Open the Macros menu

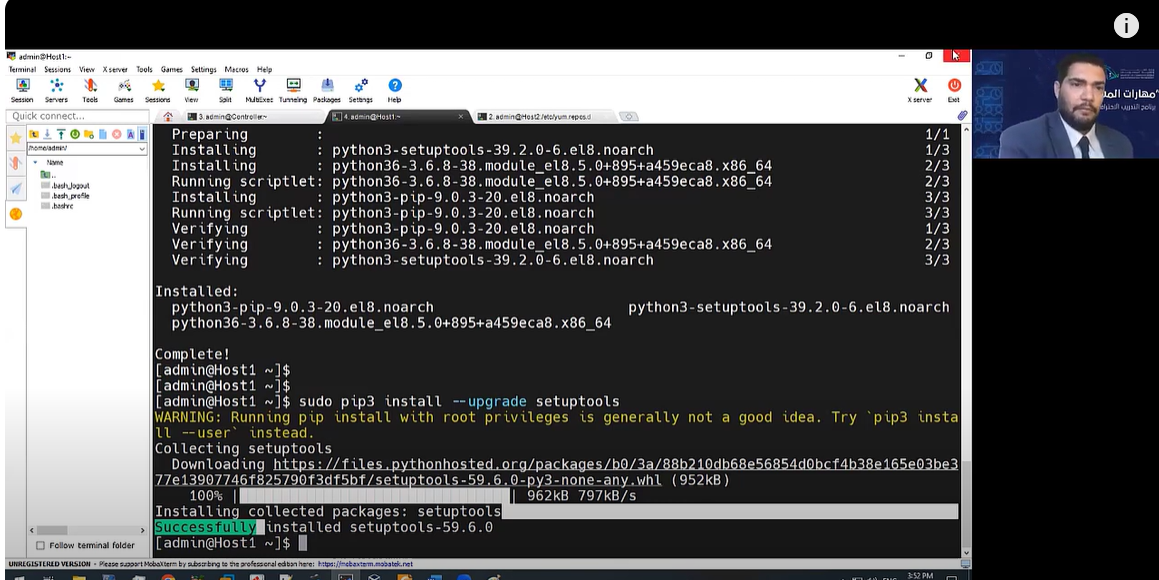[x=236, y=70]
